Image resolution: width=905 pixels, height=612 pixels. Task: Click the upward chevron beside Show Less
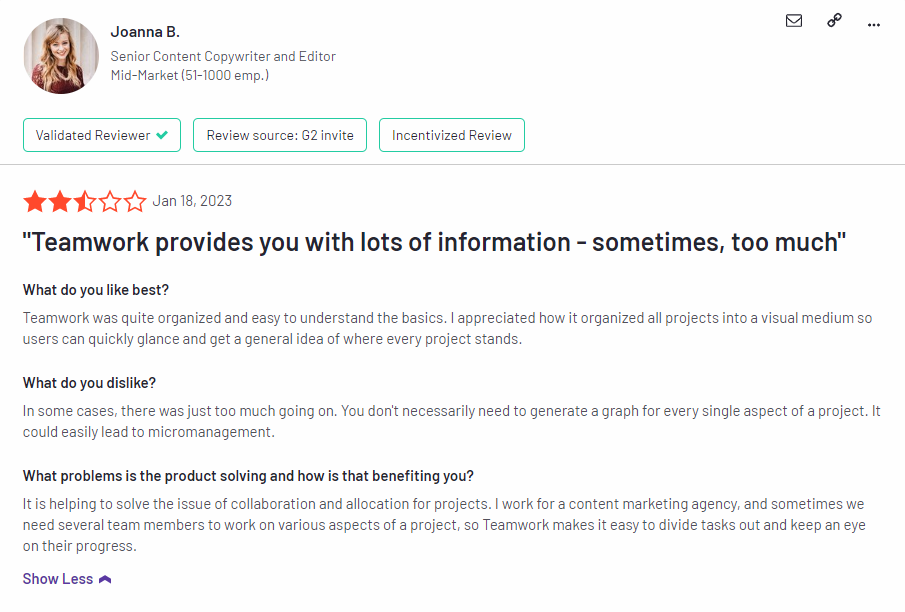point(105,579)
